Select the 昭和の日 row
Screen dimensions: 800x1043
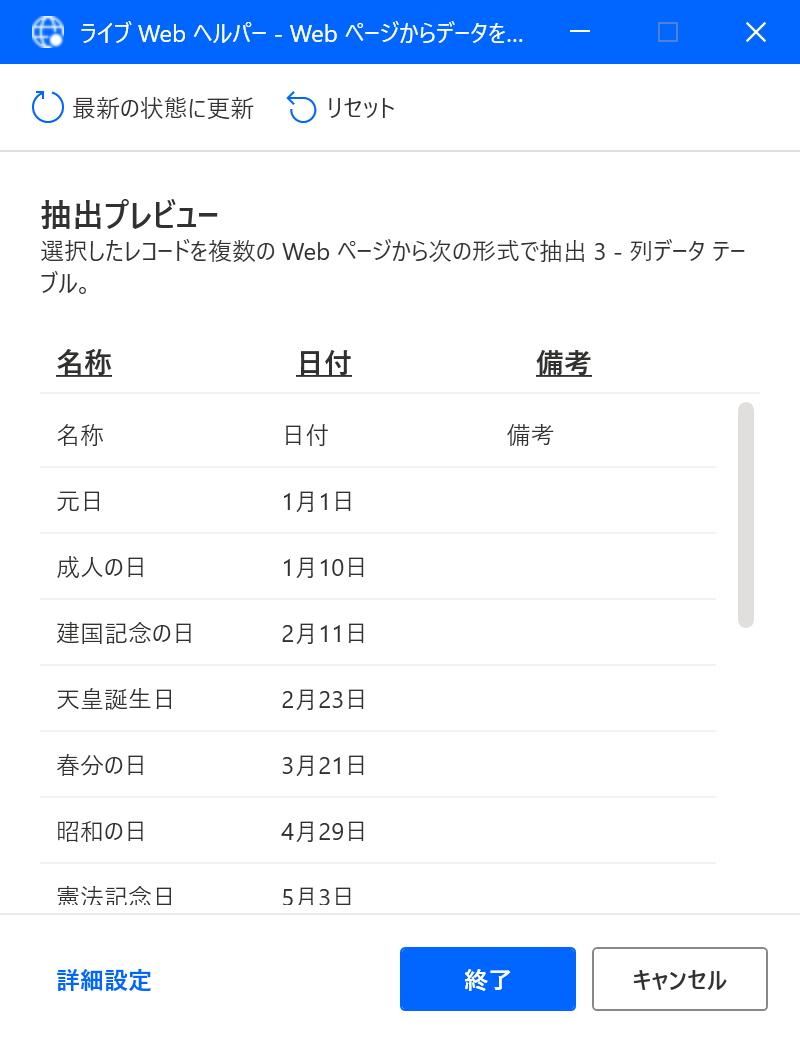(x=378, y=830)
